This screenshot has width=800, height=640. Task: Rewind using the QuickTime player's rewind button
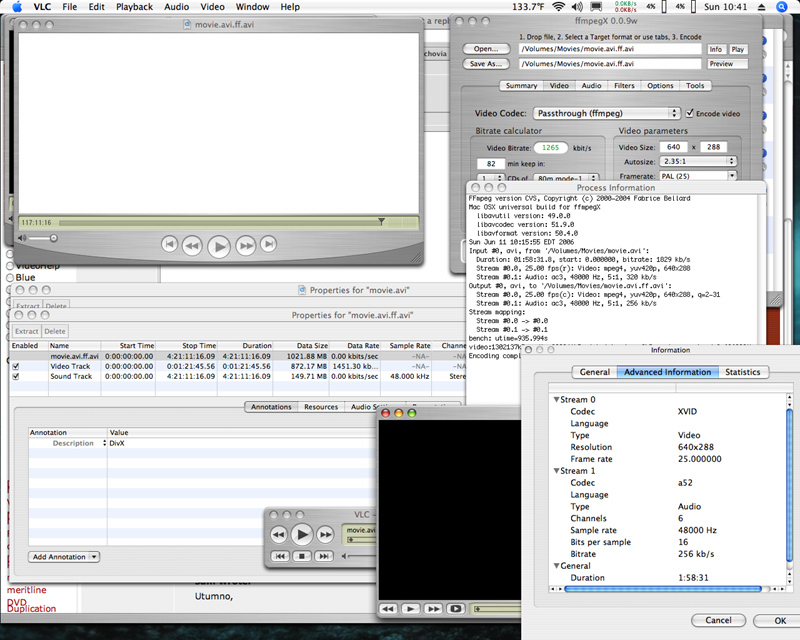pos(192,246)
